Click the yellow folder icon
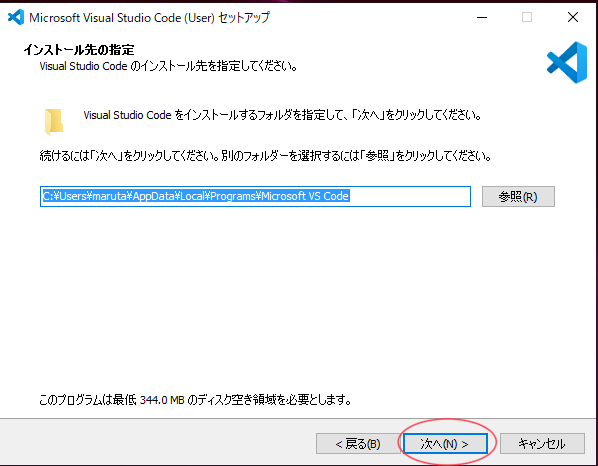Viewport: 598px width, 466px height. click(x=54, y=122)
